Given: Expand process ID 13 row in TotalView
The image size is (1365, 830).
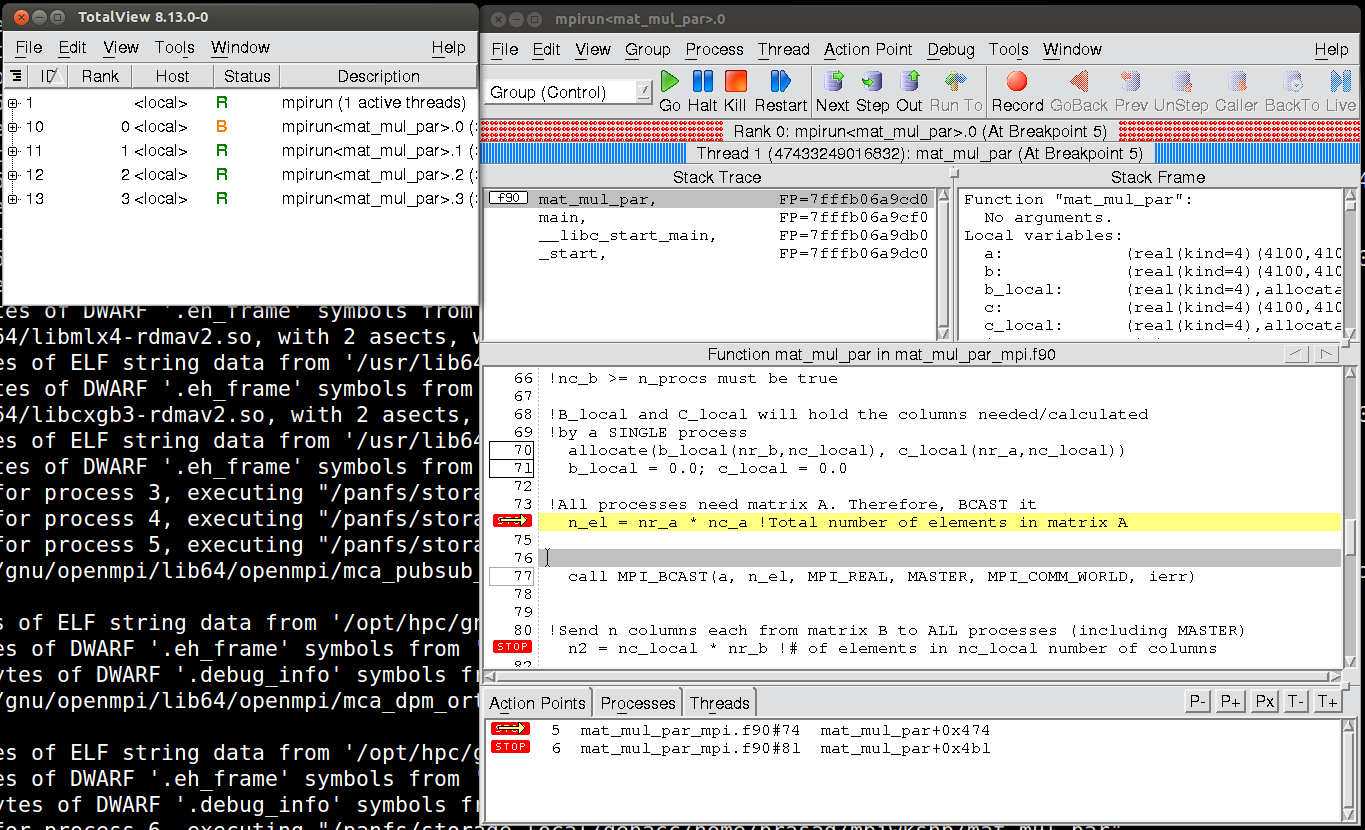Looking at the screenshot, I should [12, 199].
